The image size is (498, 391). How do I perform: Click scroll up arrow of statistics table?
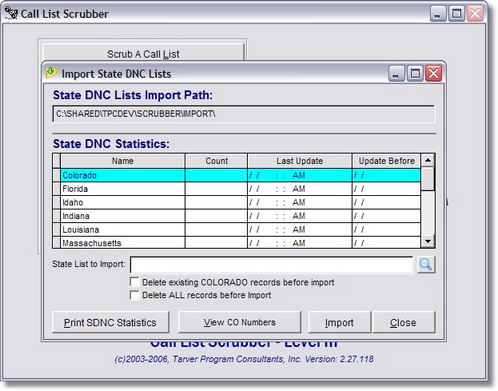click(428, 161)
